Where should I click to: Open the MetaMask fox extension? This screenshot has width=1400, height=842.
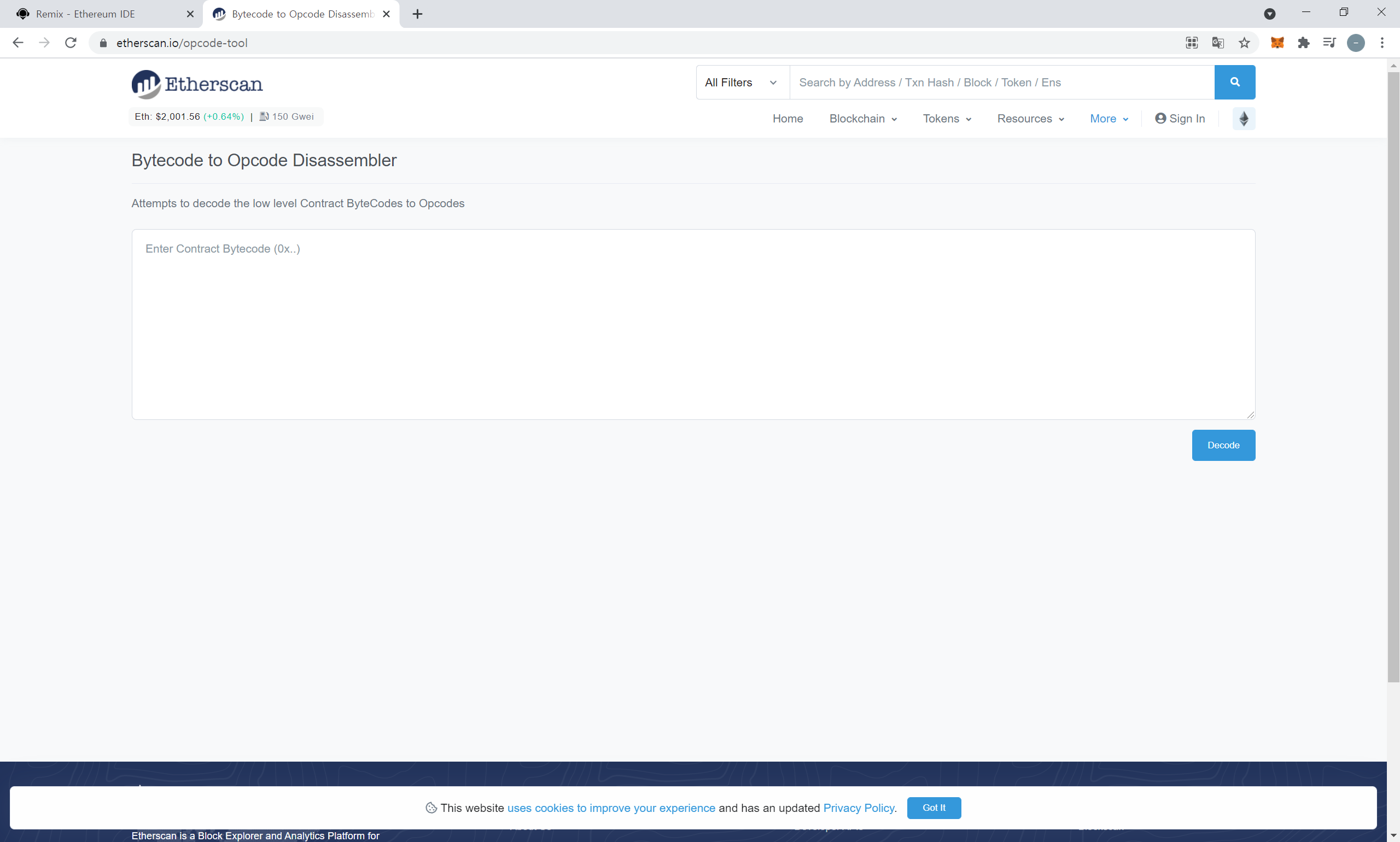[x=1276, y=43]
